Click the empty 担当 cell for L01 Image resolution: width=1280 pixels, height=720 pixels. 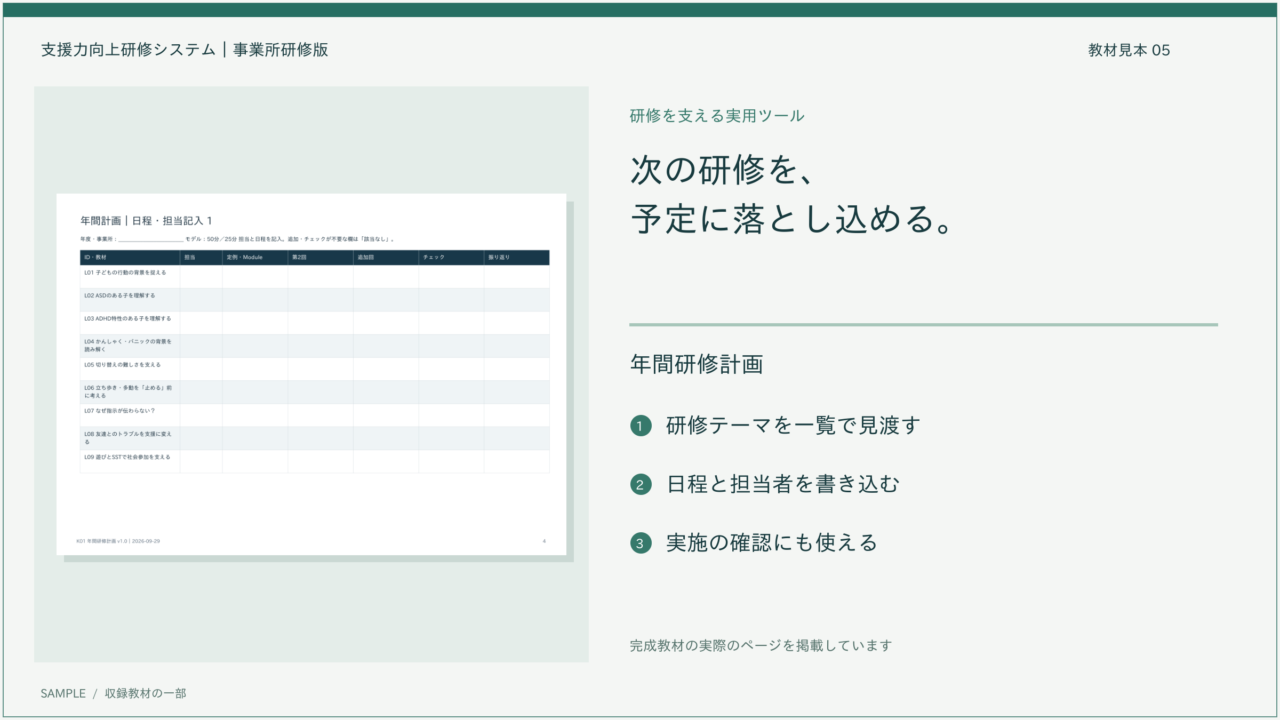[x=201, y=276]
